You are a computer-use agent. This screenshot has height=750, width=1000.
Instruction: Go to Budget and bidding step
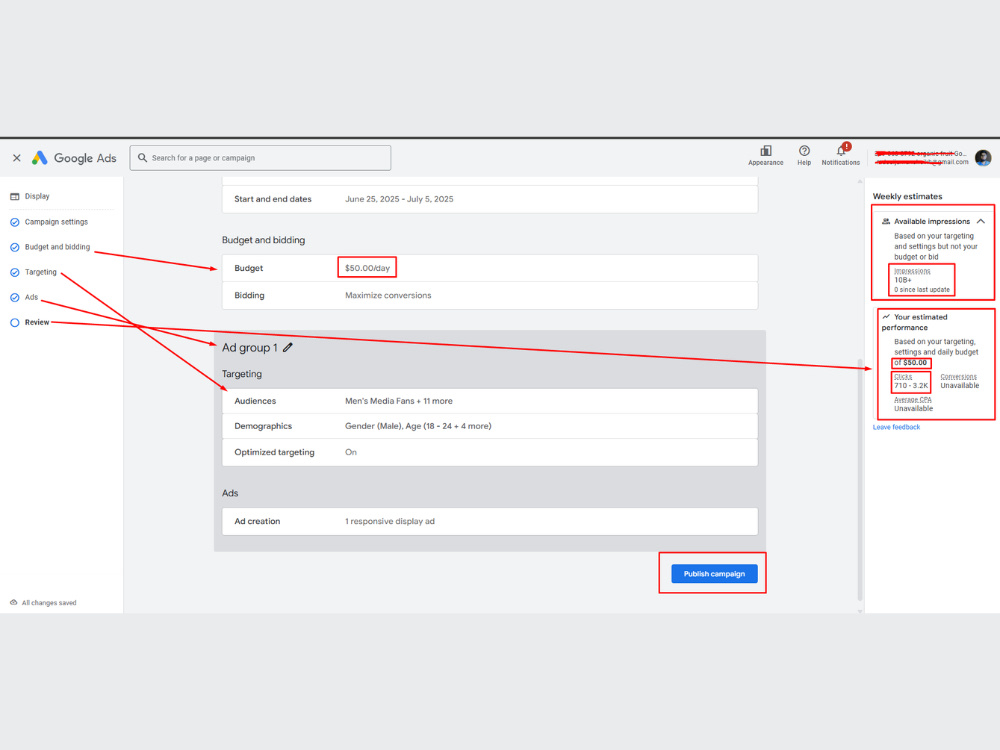coord(57,247)
